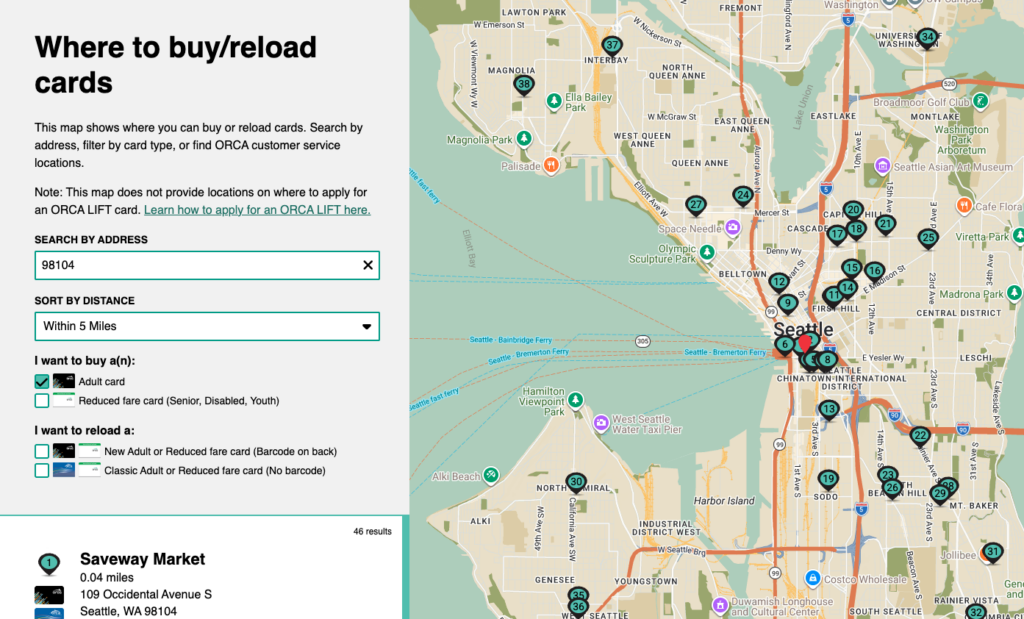Click the address search field containing 98104
Viewport: 1024px width, 619px height.
(195, 266)
